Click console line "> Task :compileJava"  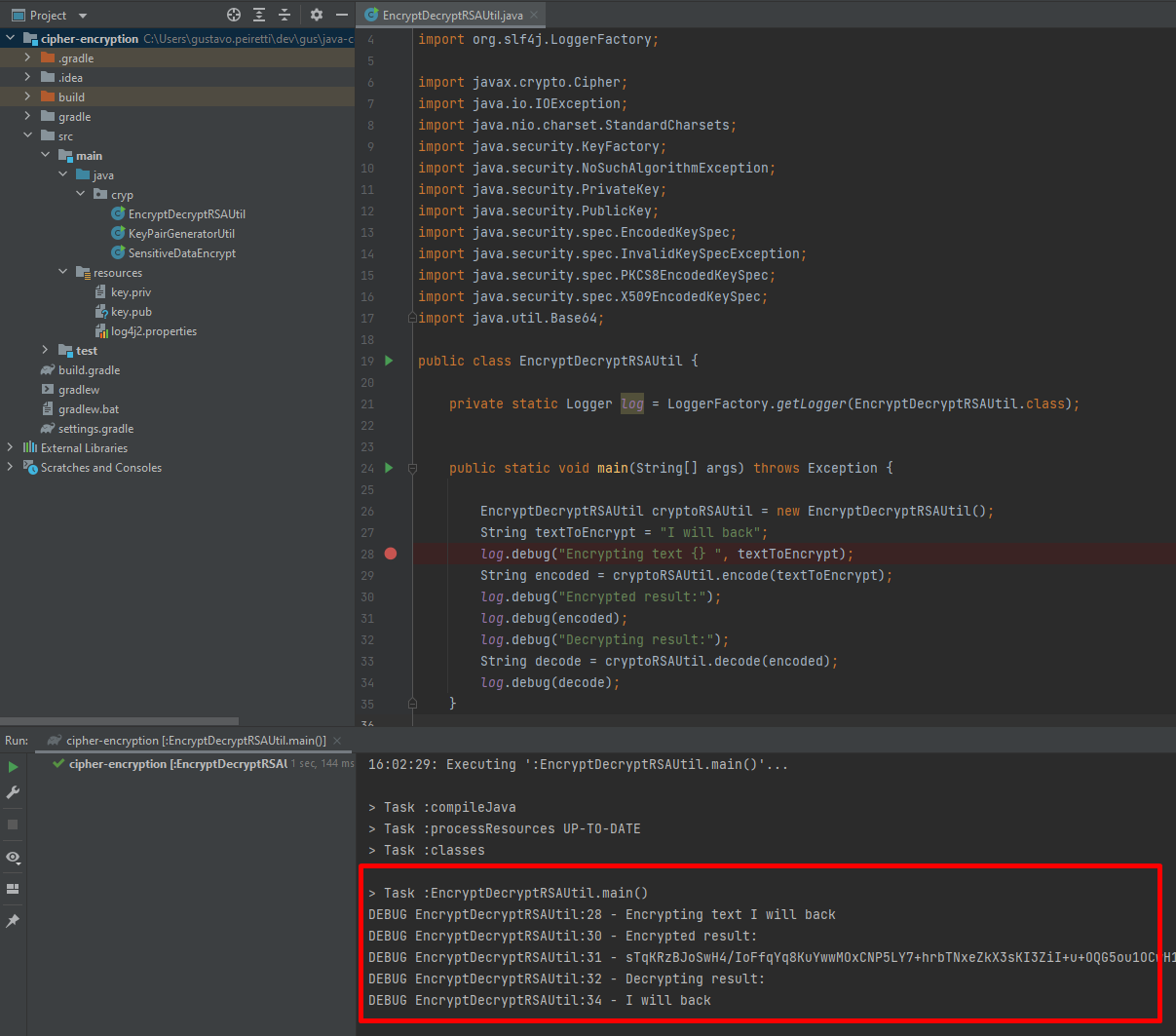coord(442,807)
